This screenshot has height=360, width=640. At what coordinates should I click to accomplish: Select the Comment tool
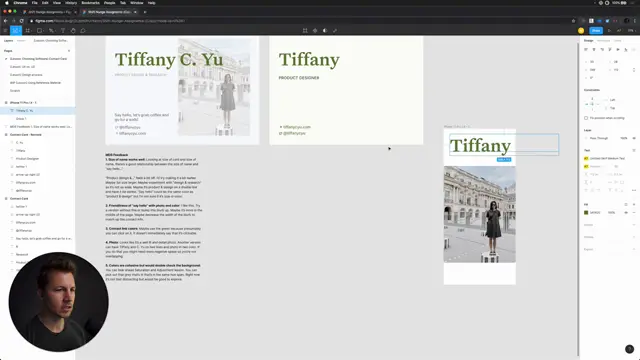[x=83, y=31]
